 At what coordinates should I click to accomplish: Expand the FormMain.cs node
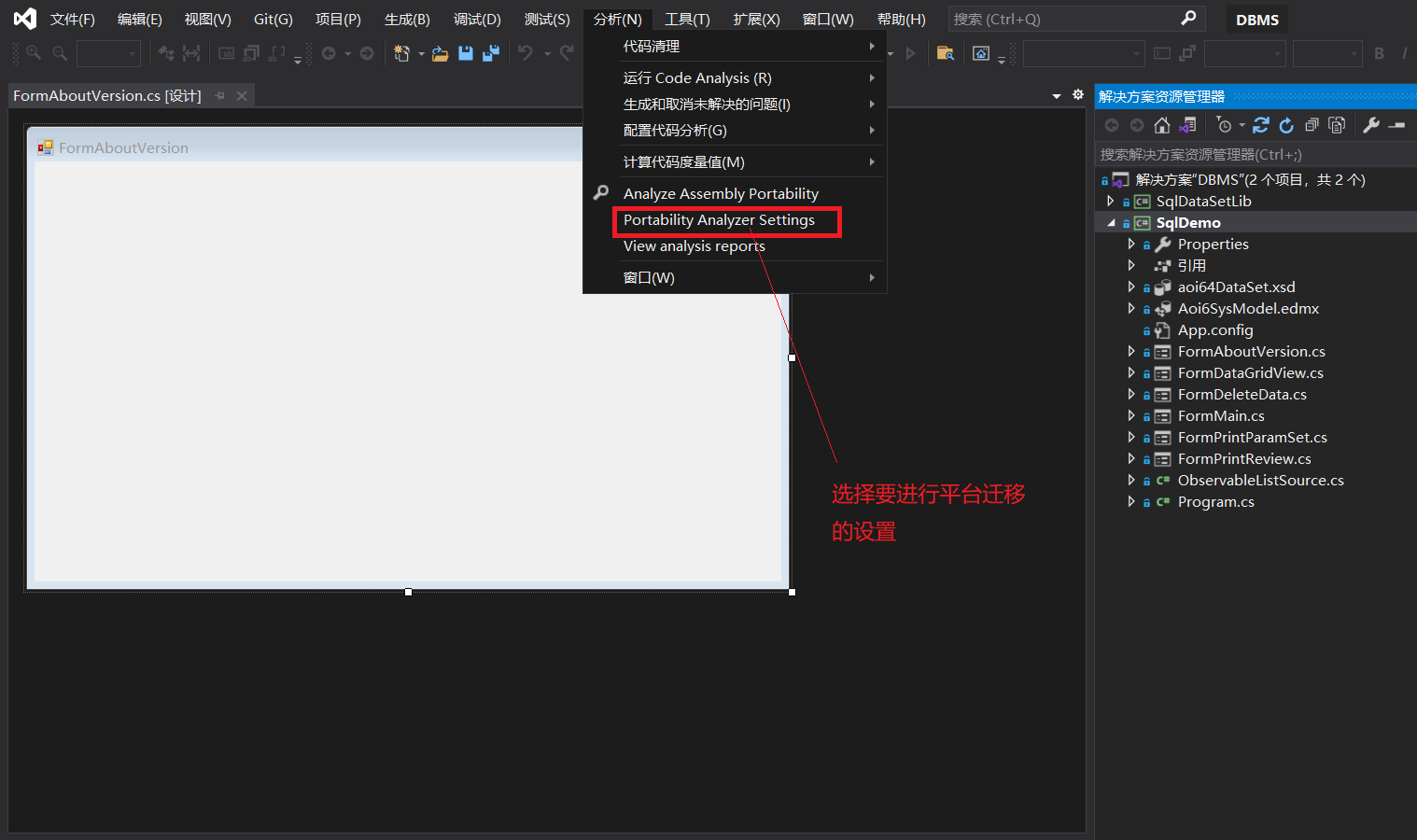1131,415
